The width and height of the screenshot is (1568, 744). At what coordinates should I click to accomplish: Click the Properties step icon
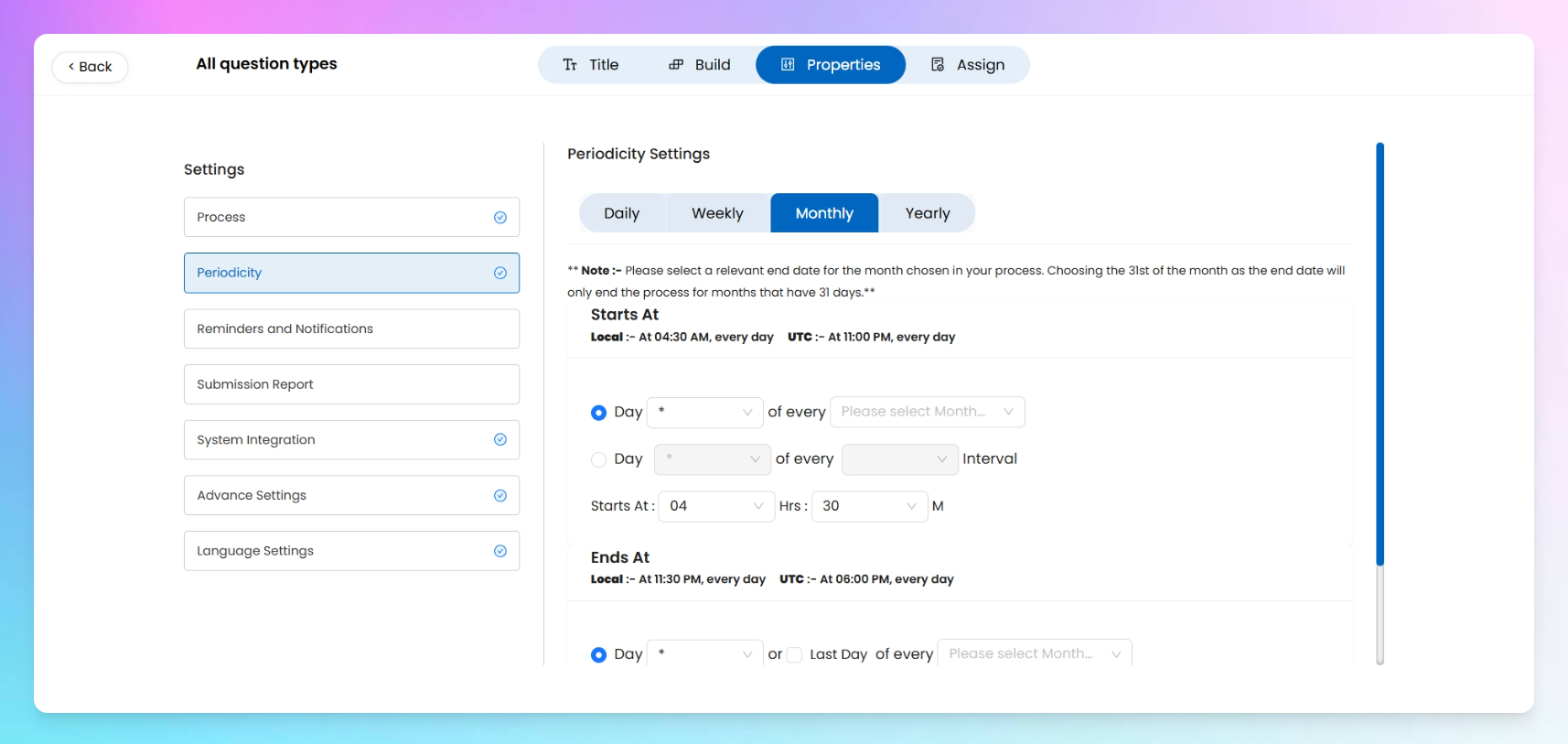pos(788,65)
